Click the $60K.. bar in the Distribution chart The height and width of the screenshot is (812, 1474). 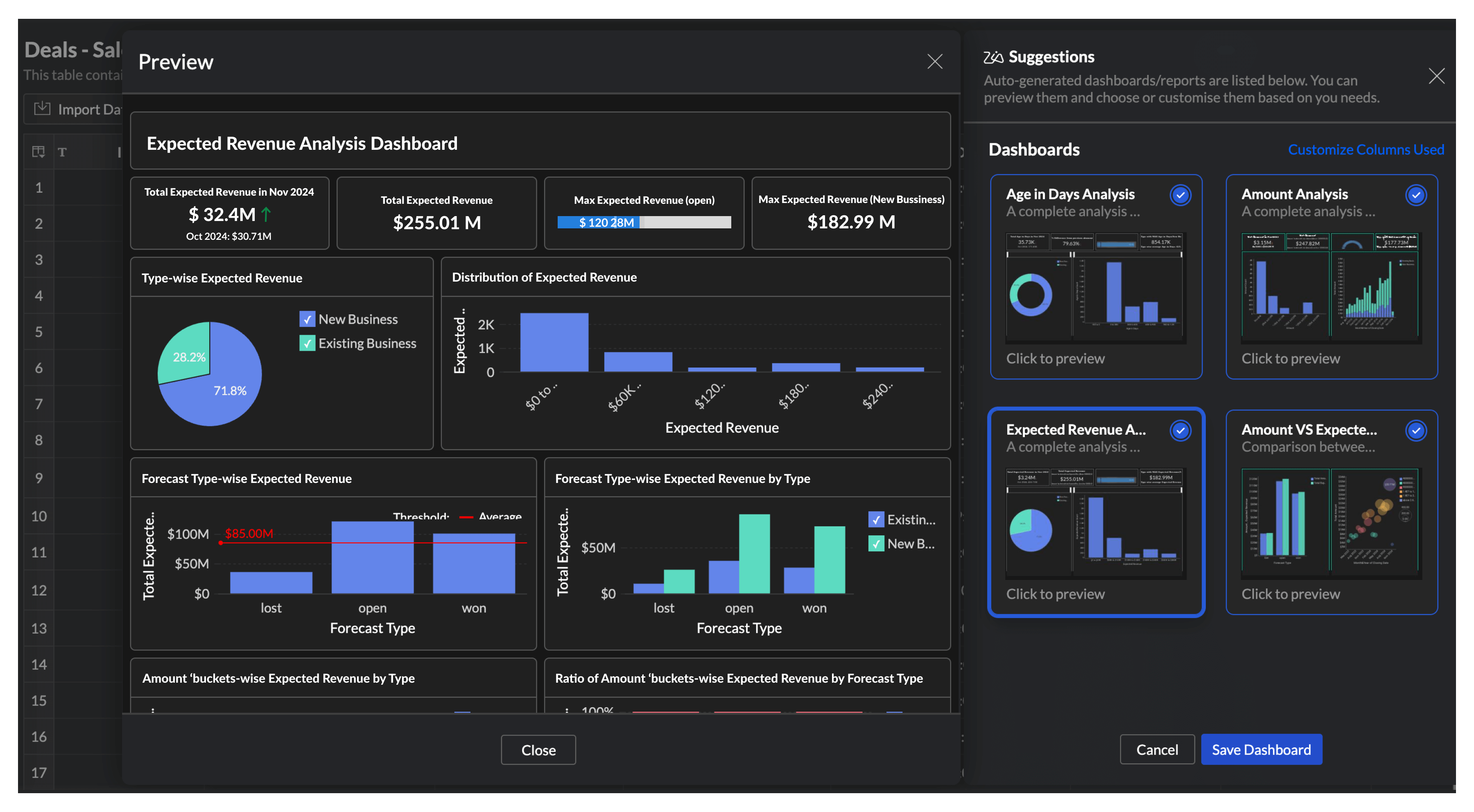(638, 362)
